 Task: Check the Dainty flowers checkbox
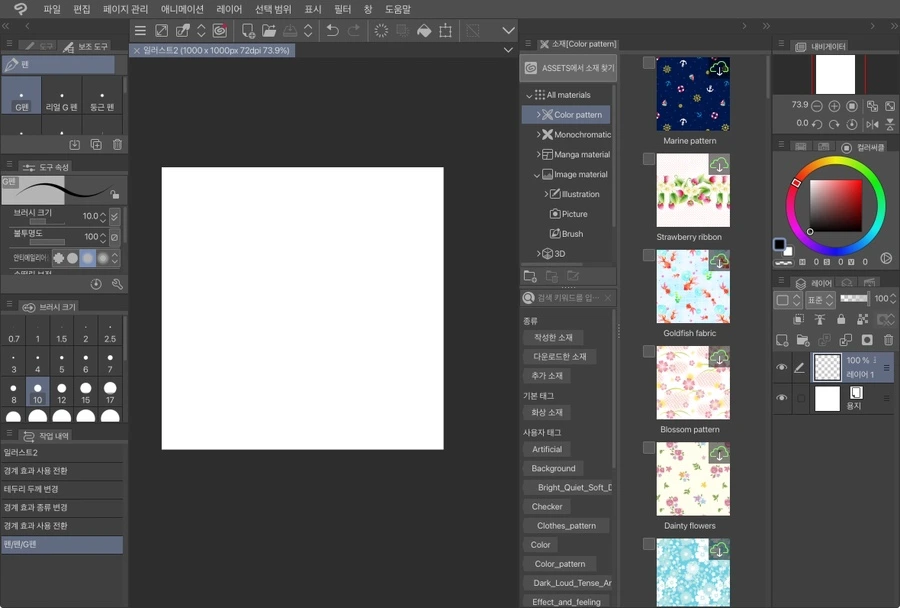click(x=649, y=447)
